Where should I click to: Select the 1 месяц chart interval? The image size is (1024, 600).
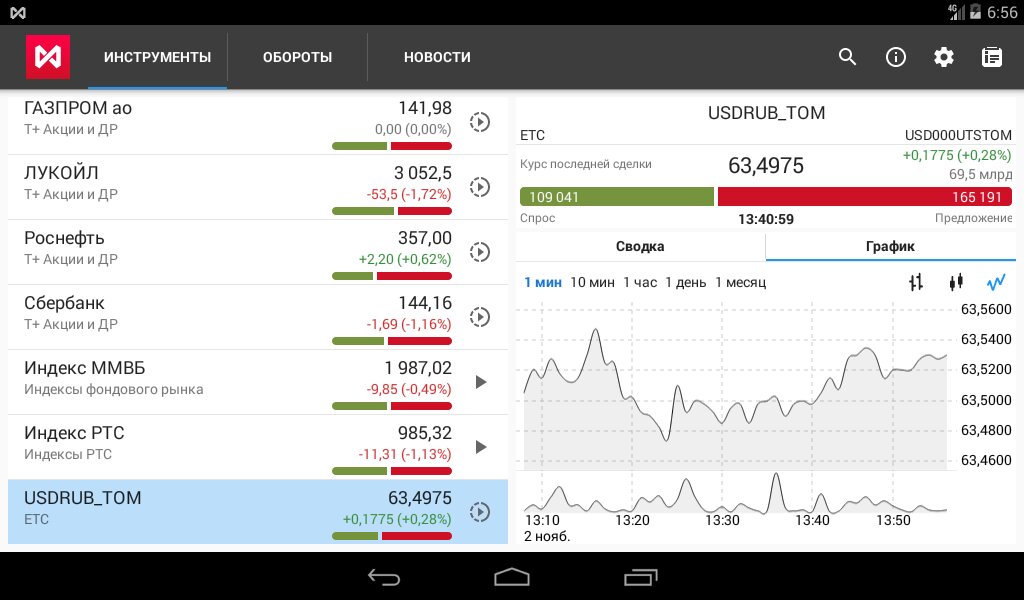coord(741,283)
